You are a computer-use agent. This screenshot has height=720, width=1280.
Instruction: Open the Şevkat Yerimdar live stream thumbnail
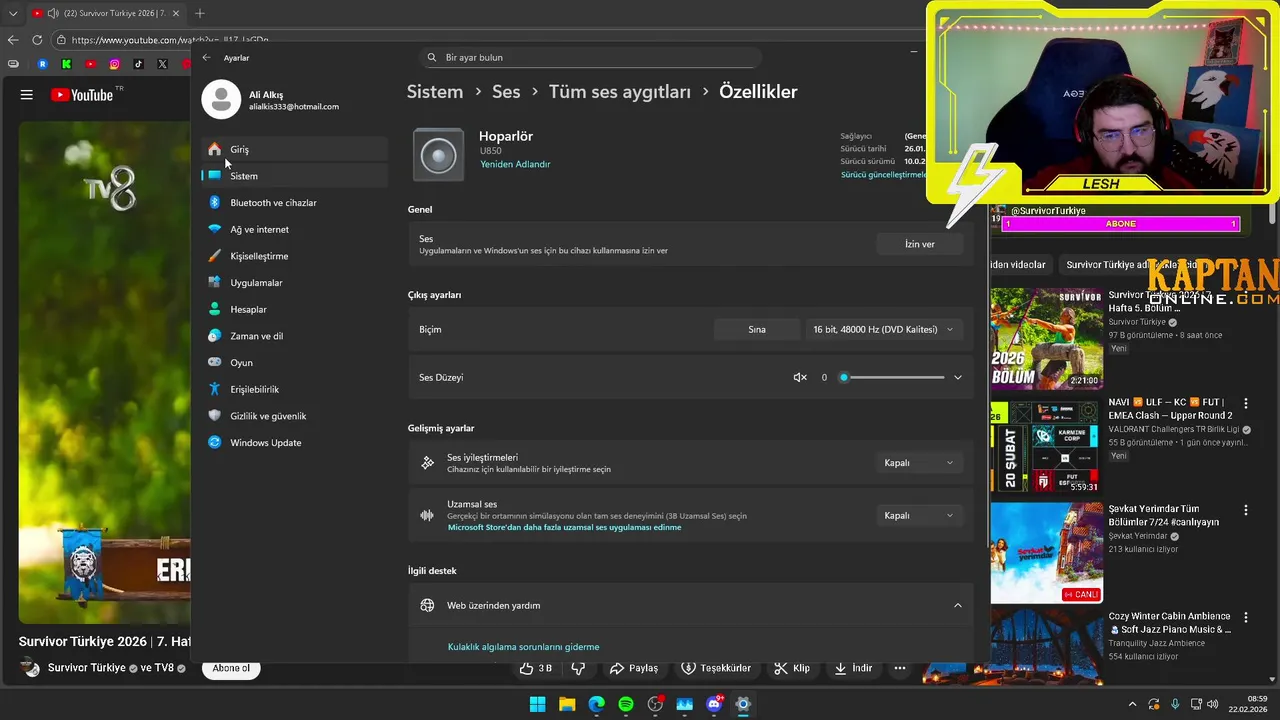click(x=1047, y=553)
